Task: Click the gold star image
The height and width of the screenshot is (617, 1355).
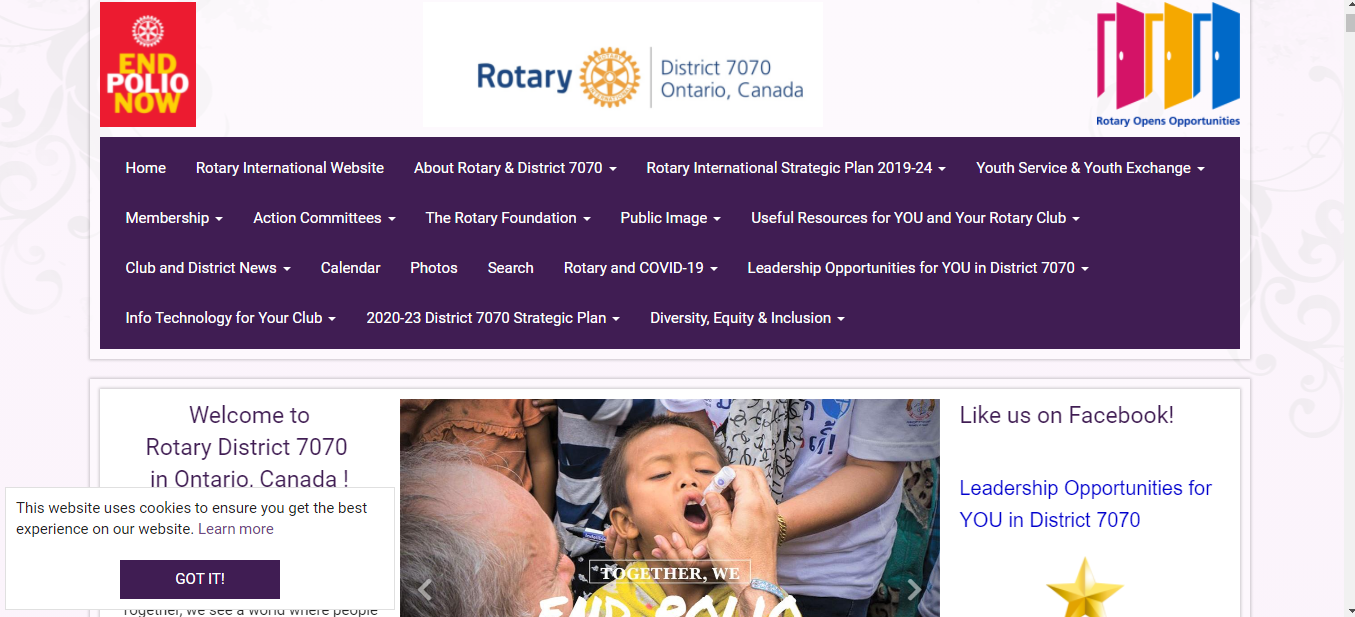Action: click(1084, 590)
